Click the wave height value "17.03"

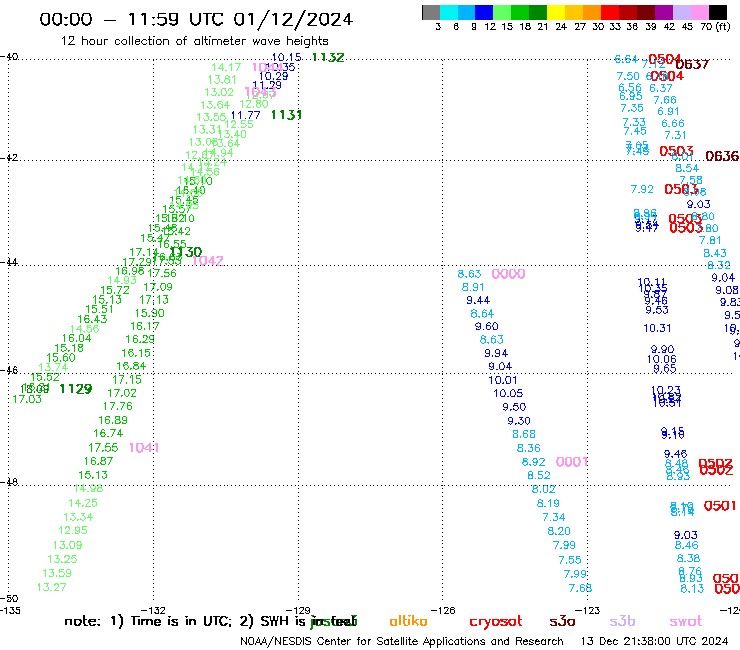pyautogui.click(x=27, y=399)
